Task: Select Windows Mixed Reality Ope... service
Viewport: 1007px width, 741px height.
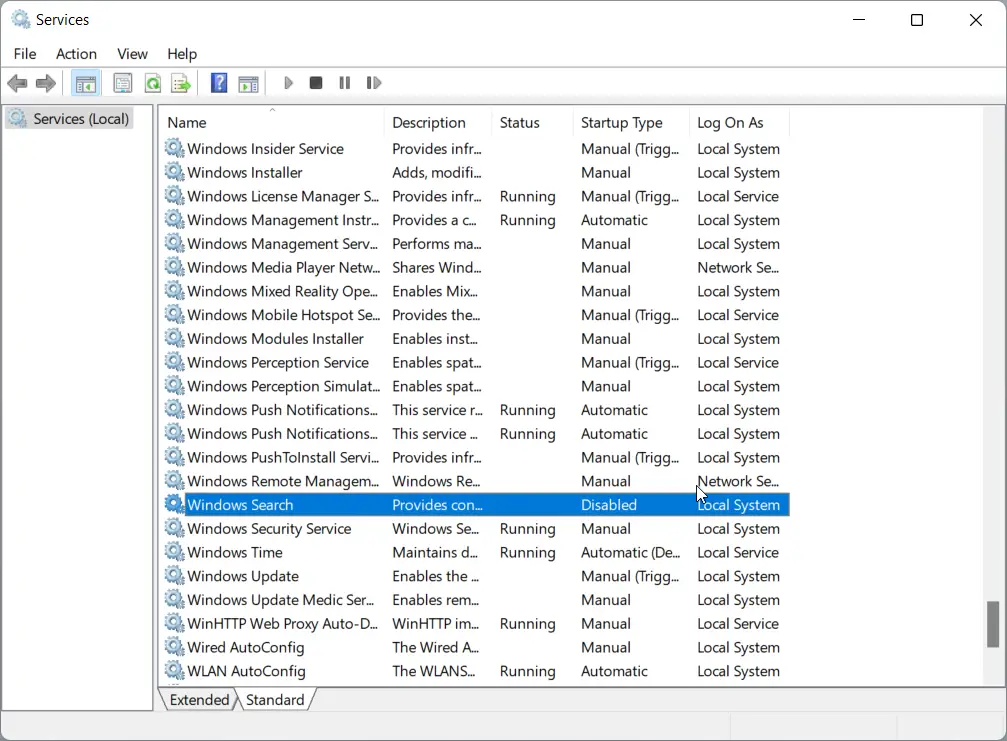Action: click(x=283, y=292)
